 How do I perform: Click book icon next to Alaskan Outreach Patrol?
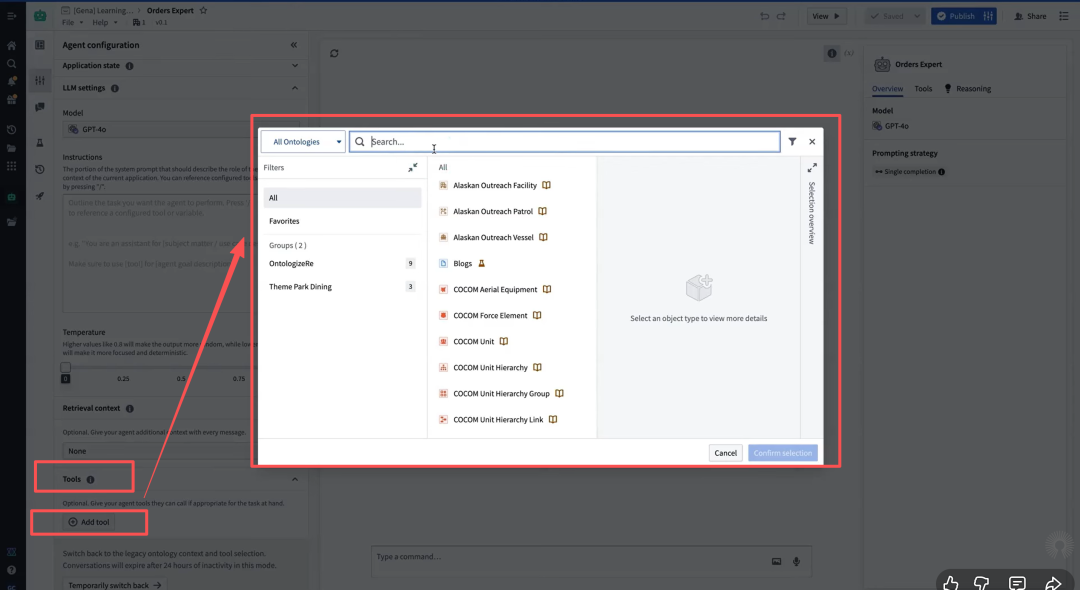(x=542, y=211)
